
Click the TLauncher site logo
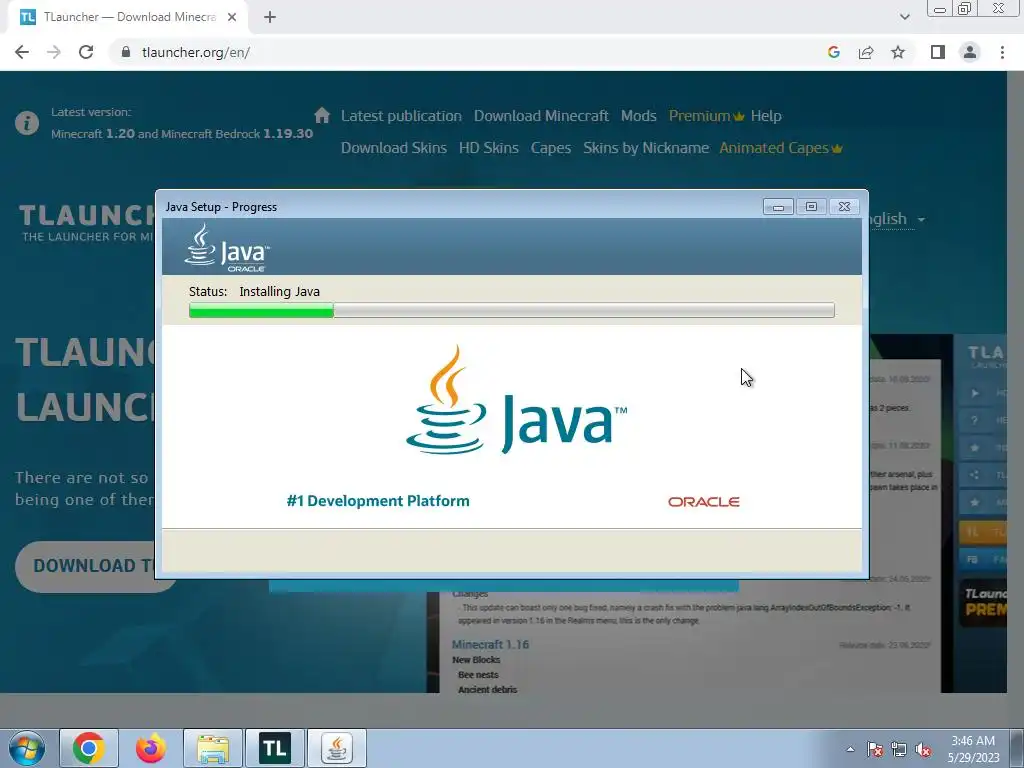[87, 222]
